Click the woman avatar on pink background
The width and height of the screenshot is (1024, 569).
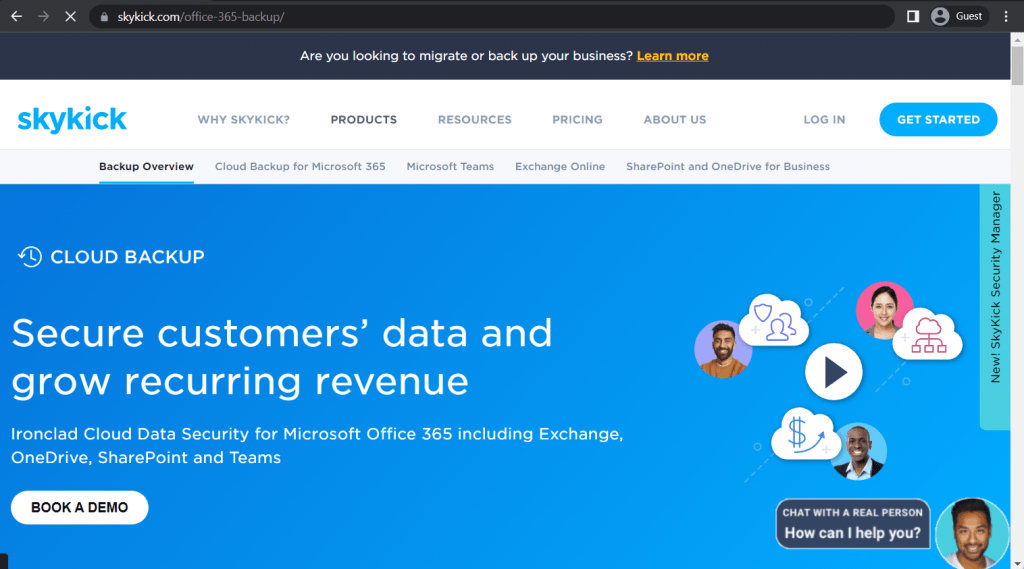click(884, 310)
